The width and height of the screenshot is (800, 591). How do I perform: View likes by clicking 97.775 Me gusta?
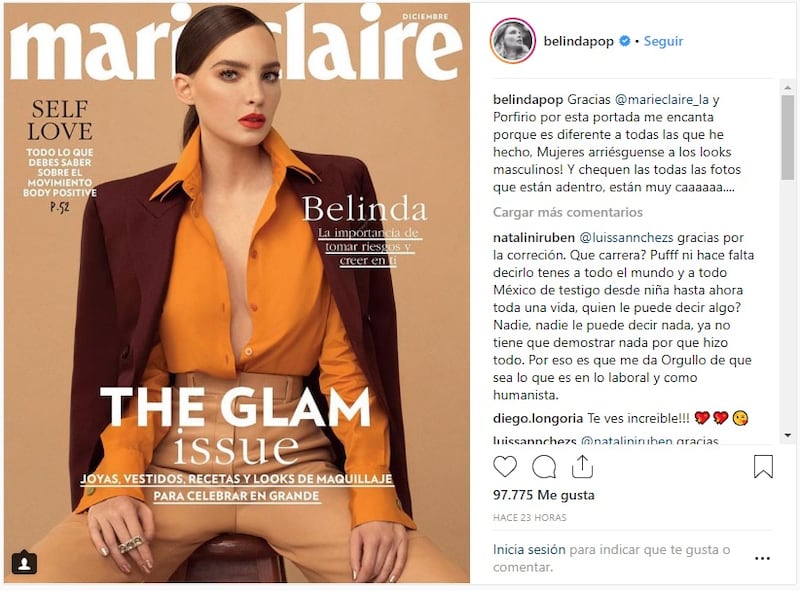tap(543, 495)
